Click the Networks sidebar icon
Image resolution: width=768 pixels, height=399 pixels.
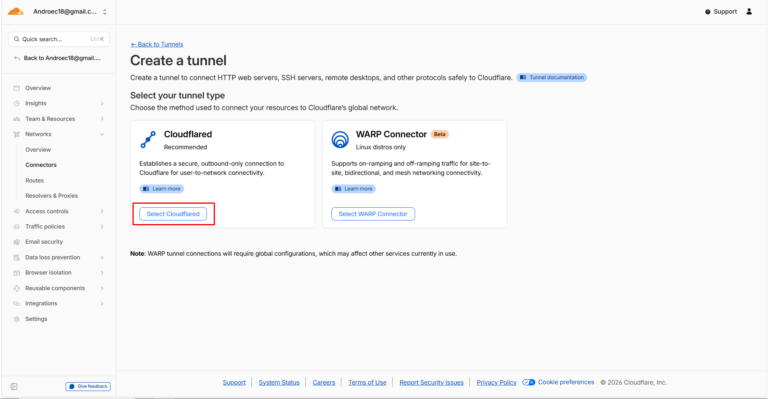[x=17, y=134]
